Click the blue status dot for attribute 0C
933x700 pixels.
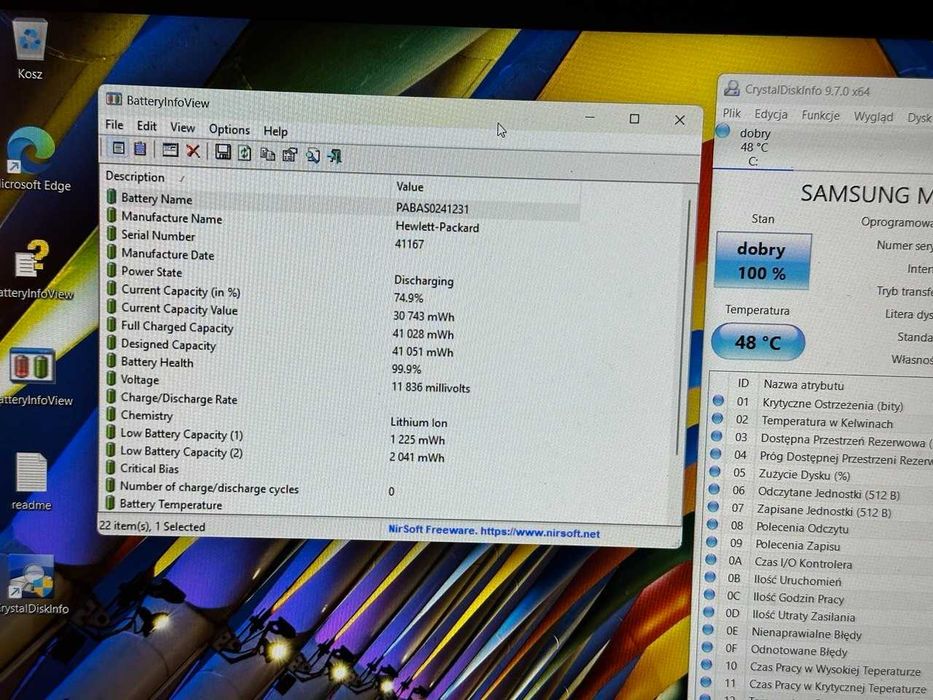pos(709,595)
